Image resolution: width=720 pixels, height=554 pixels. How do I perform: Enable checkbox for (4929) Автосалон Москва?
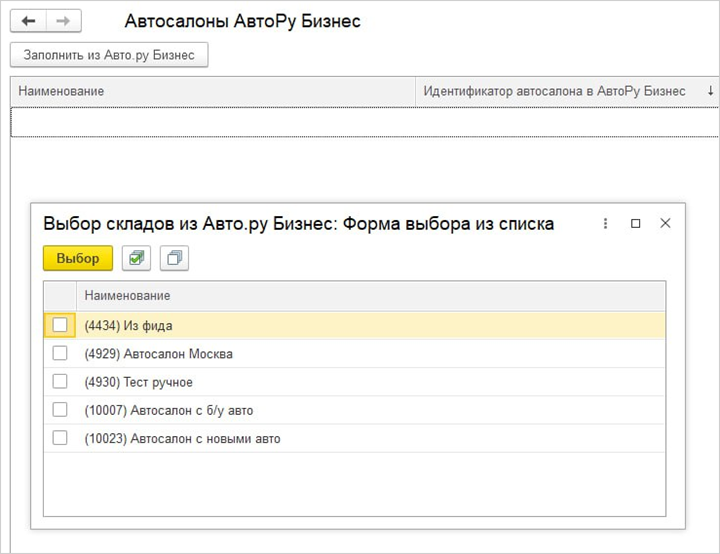click(60, 353)
